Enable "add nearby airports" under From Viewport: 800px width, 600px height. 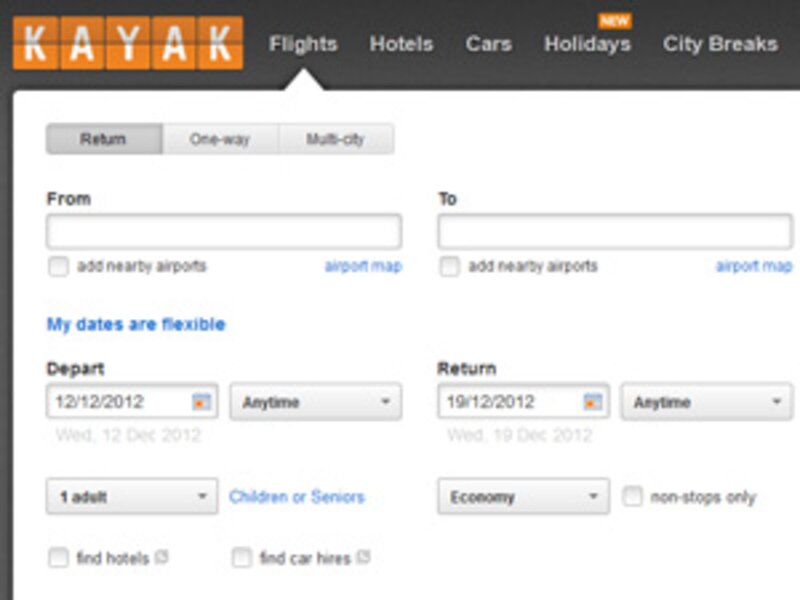point(58,266)
